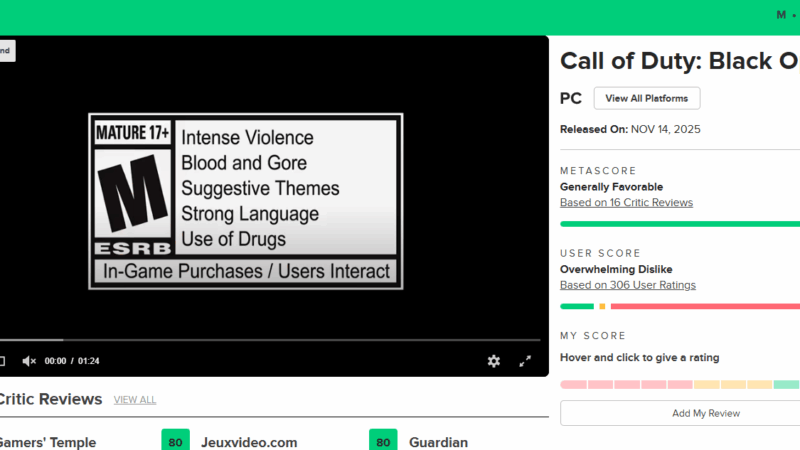Select the 80 score badge beside Guardian
This screenshot has height=450, width=800.
pos(383,440)
